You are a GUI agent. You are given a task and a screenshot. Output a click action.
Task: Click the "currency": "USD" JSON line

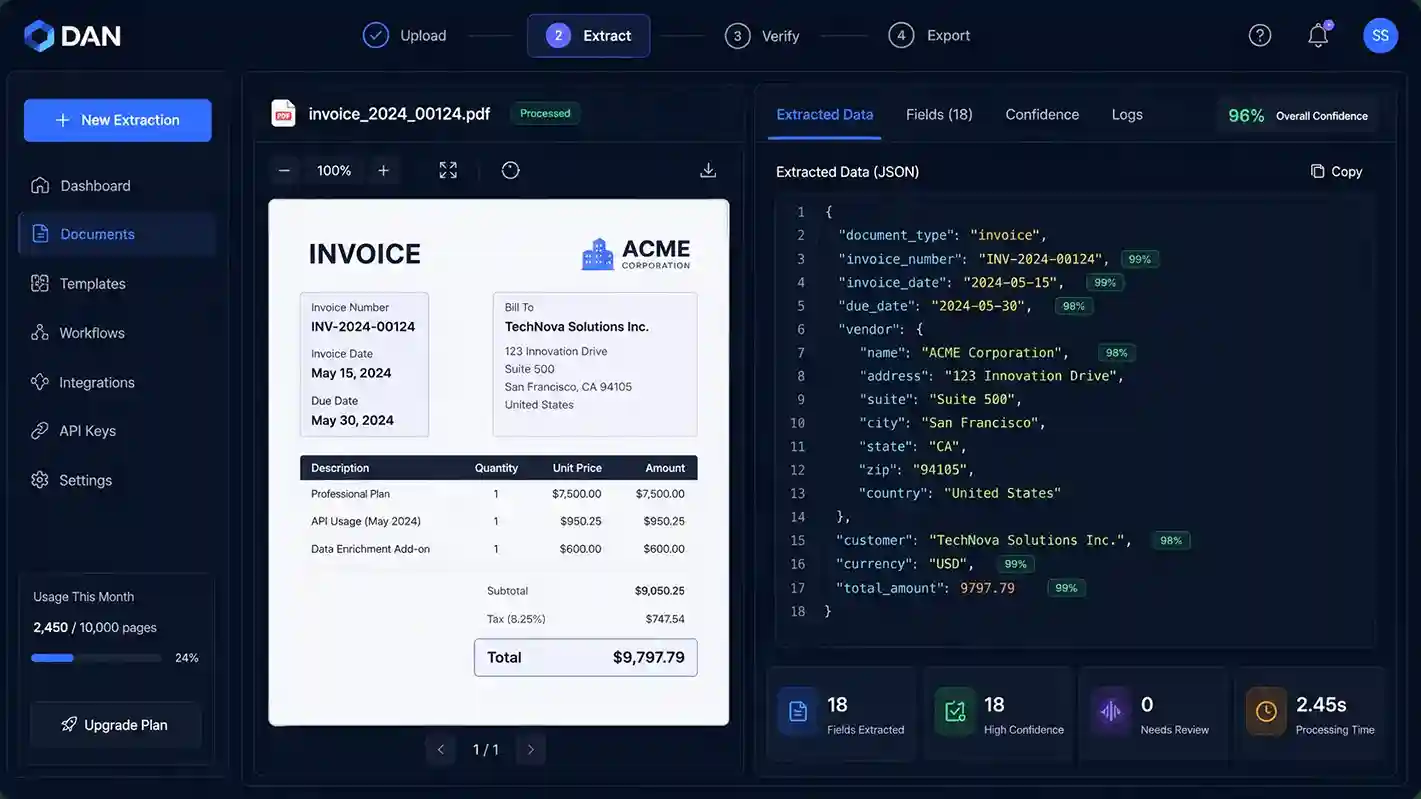point(905,564)
